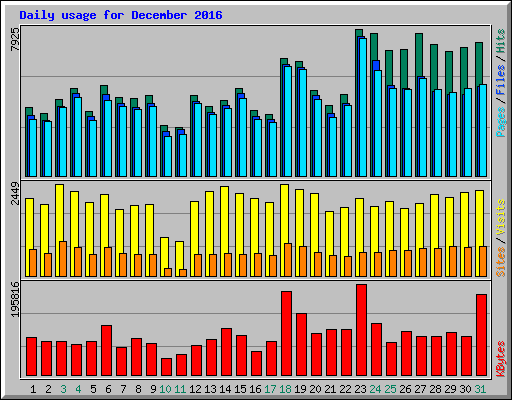
Task: Click the 'Pages' legend label
Action: 501,122
